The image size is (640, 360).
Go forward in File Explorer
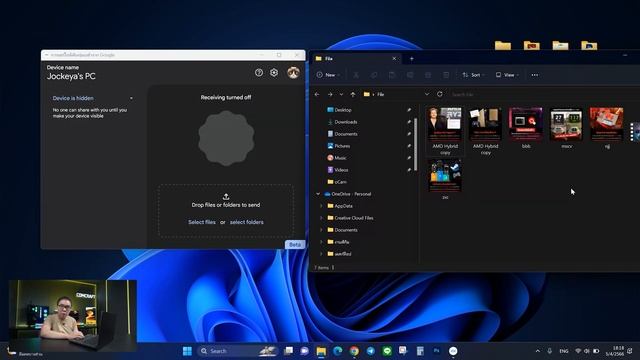coord(330,94)
